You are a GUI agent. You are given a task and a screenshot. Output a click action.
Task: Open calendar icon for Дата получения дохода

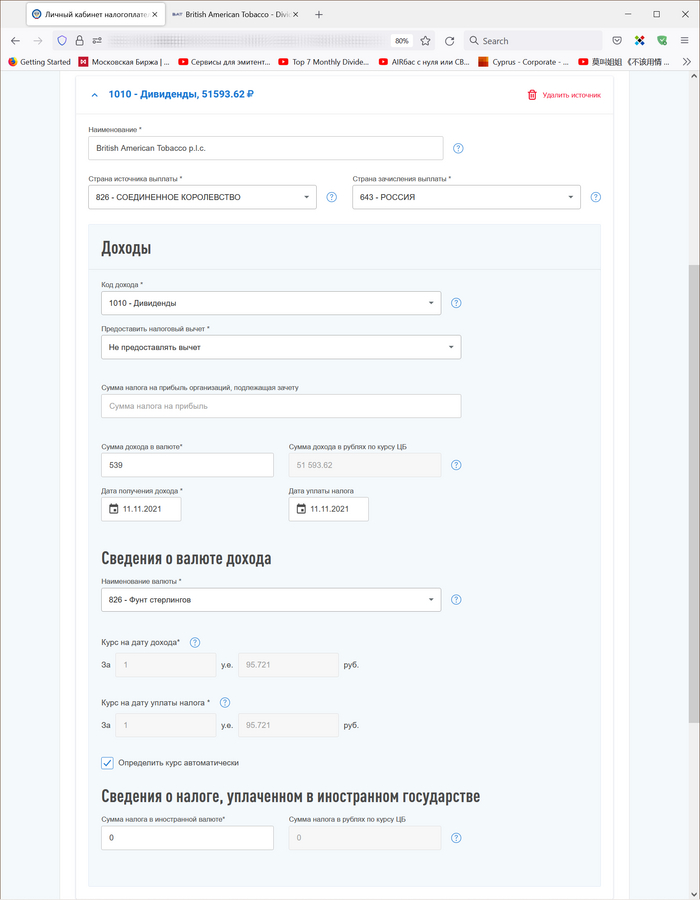pos(113,509)
